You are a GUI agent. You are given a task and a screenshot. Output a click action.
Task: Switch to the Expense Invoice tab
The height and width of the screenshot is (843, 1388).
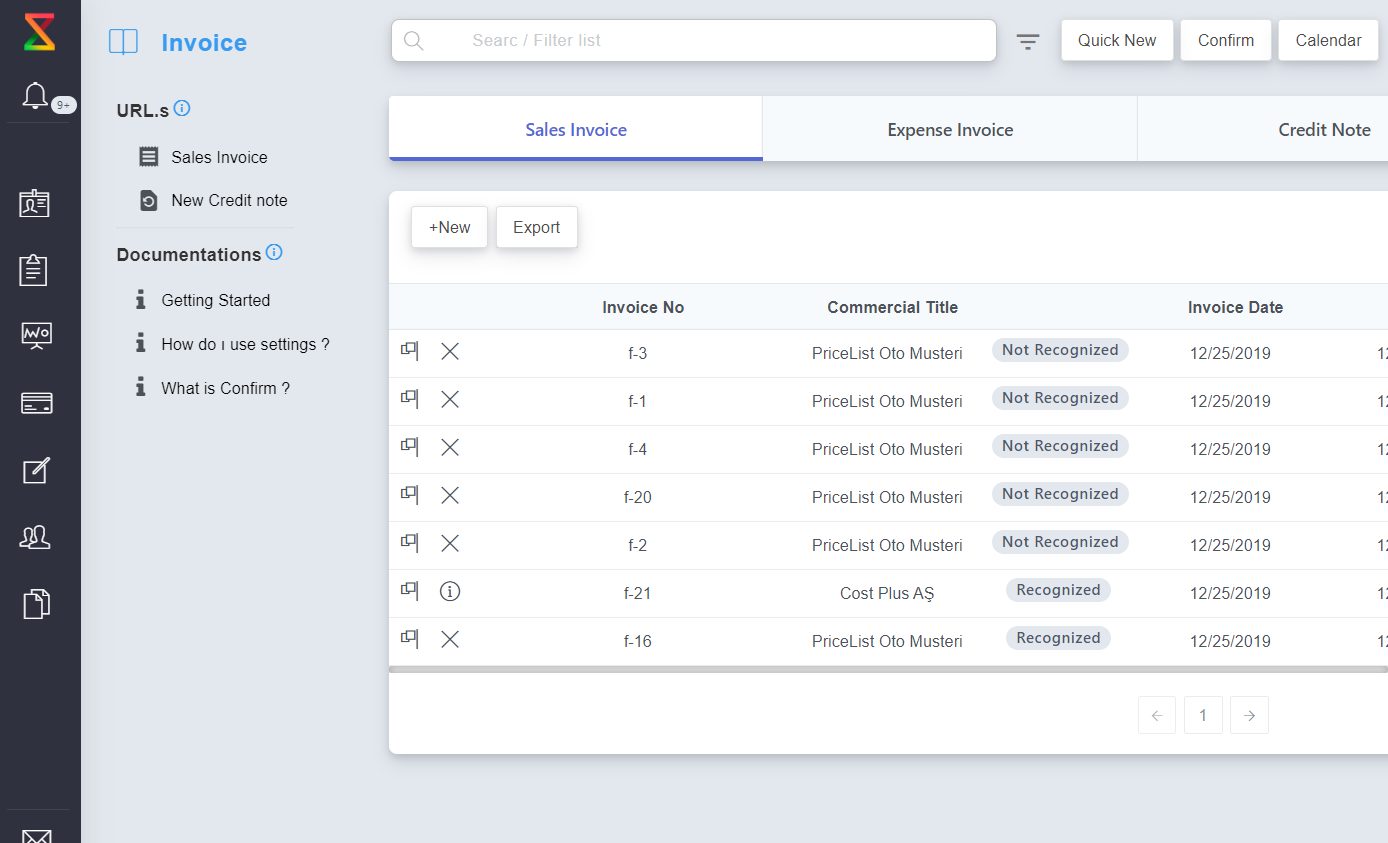pyautogui.click(x=950, y=130)
